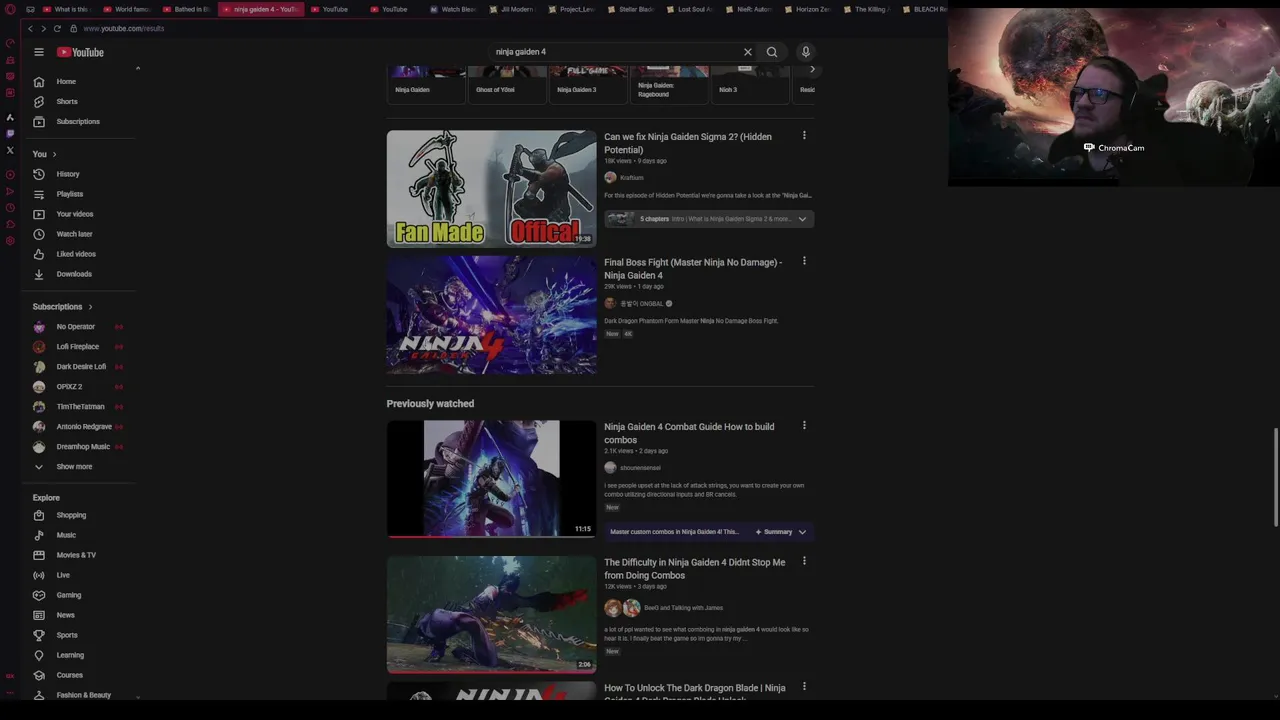Click browser back arrow
Screen dimensions: 1280x720
tap(30, 28)
